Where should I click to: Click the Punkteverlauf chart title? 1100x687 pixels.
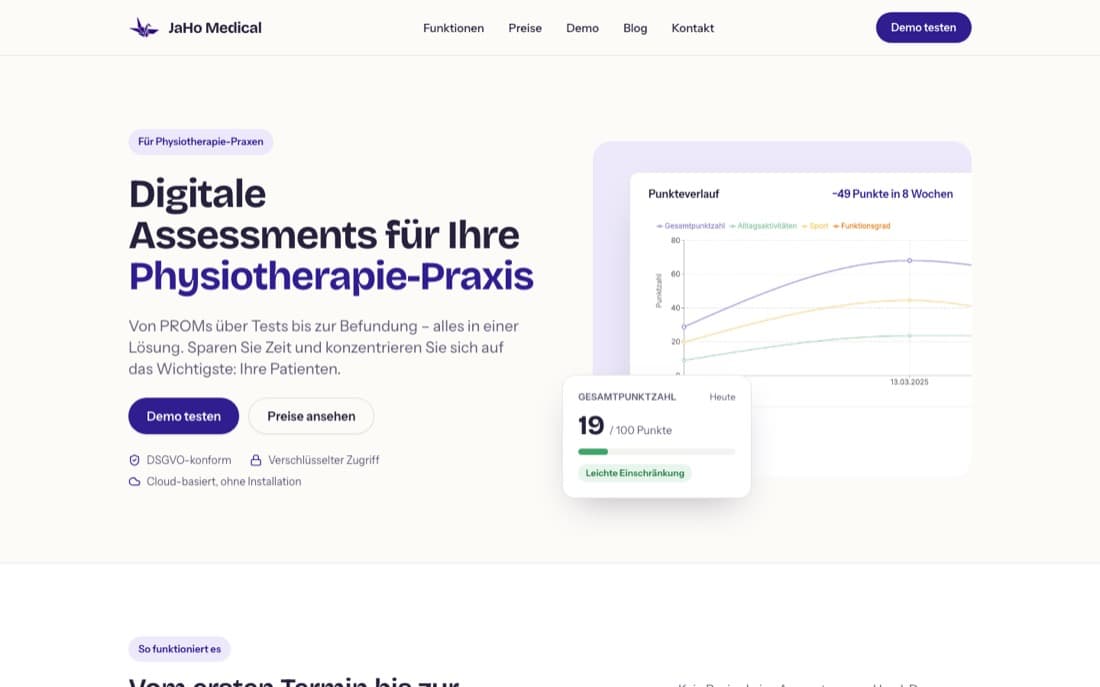click(683, 194)
